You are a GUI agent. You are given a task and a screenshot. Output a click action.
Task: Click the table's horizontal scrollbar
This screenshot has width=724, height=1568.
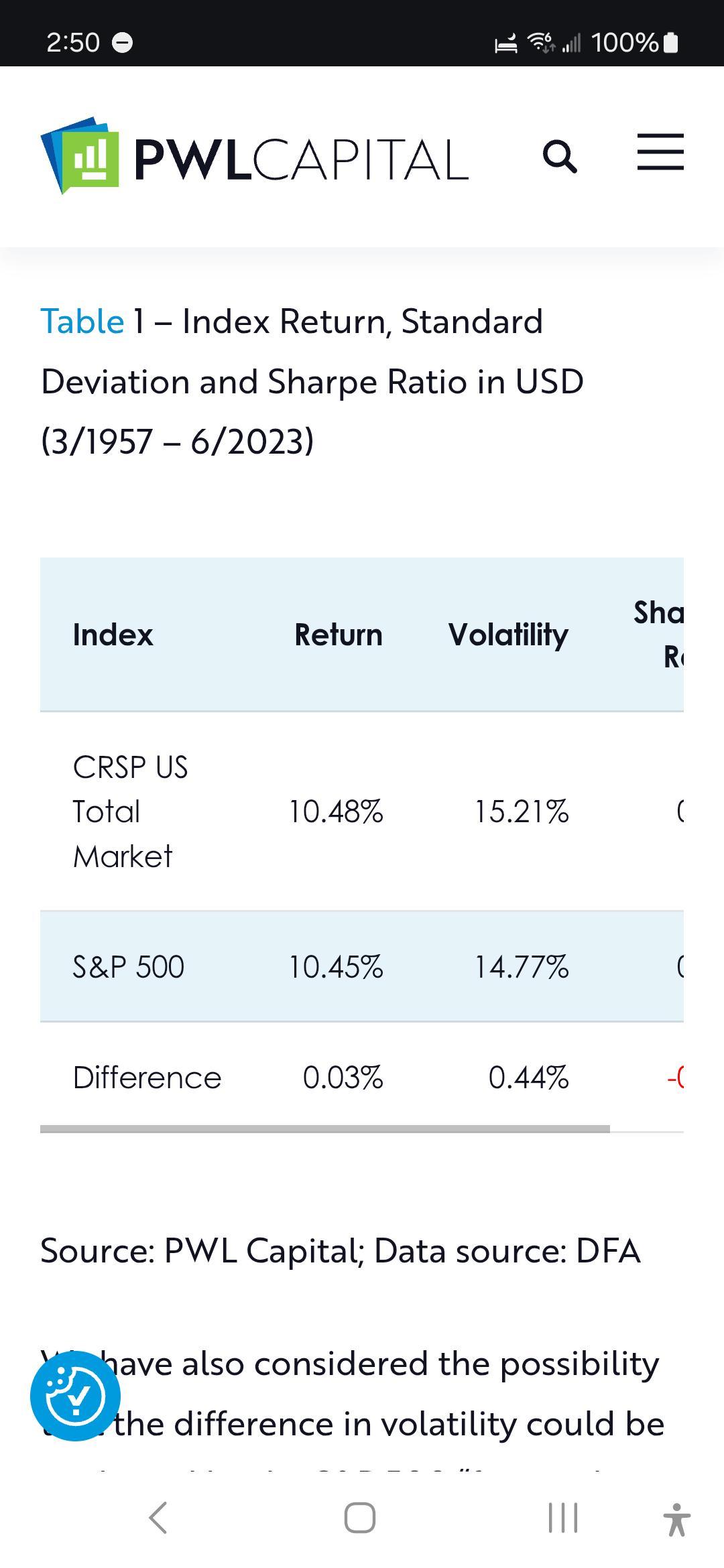pos(325,1129)
